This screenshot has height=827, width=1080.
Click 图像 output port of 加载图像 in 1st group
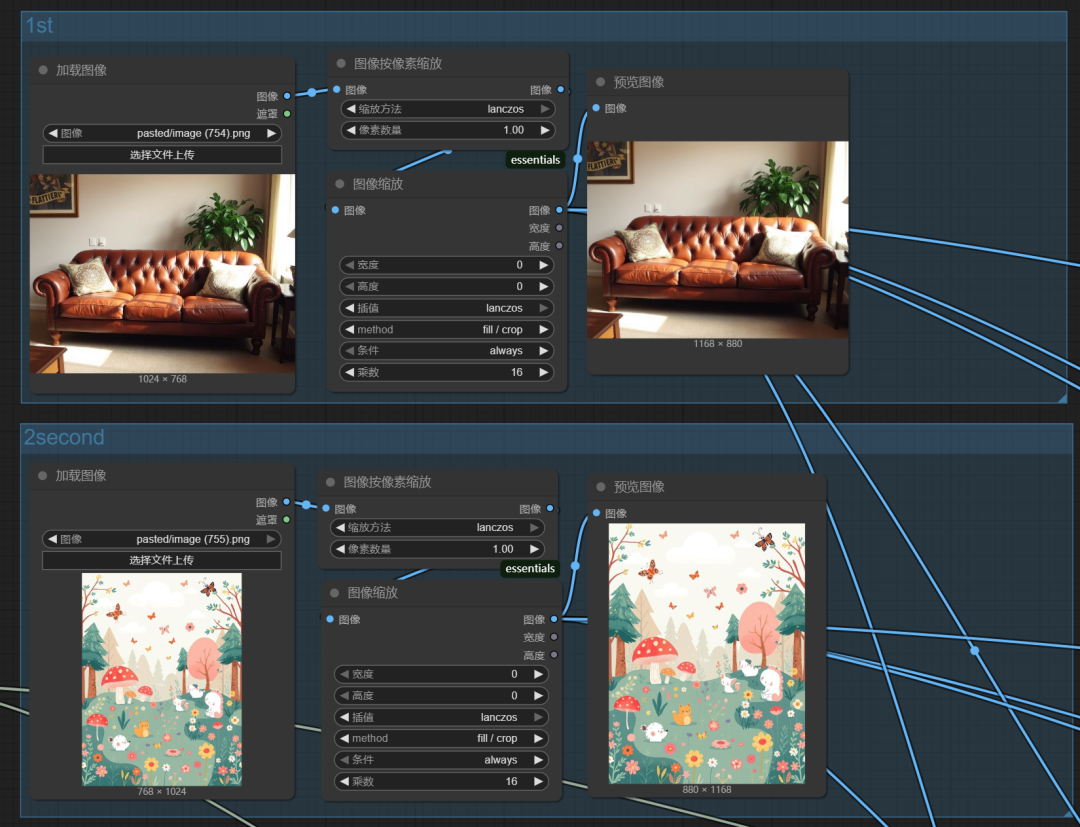287,96
